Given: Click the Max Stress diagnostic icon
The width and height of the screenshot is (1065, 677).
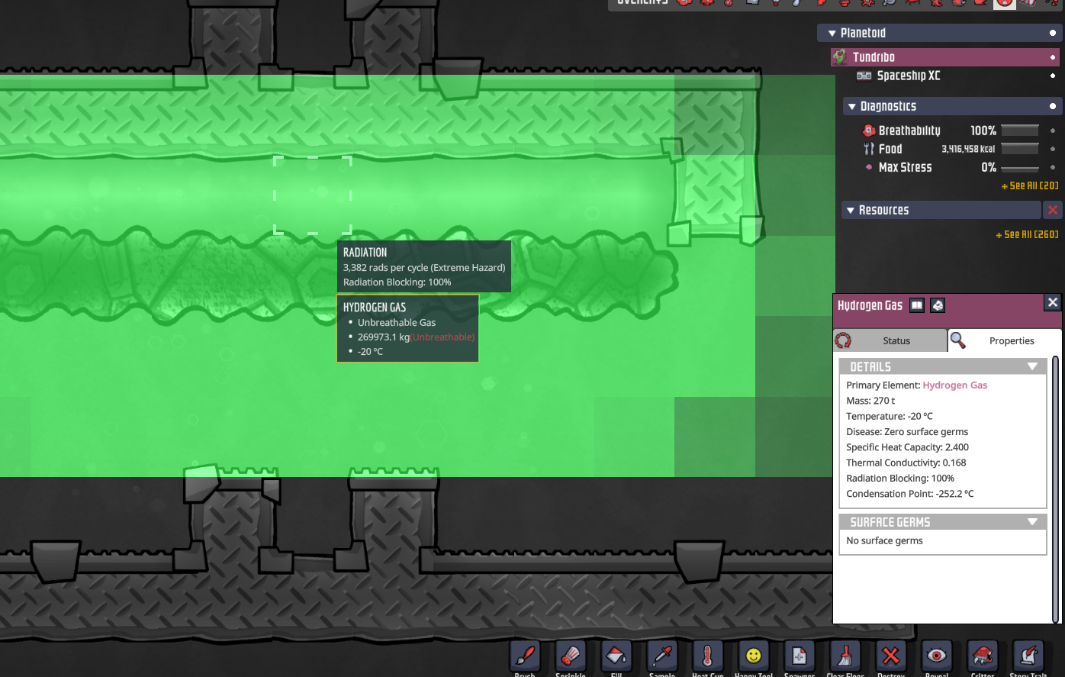Looking at the screenshot, I should pyautogui.click(x=869, y=167).
